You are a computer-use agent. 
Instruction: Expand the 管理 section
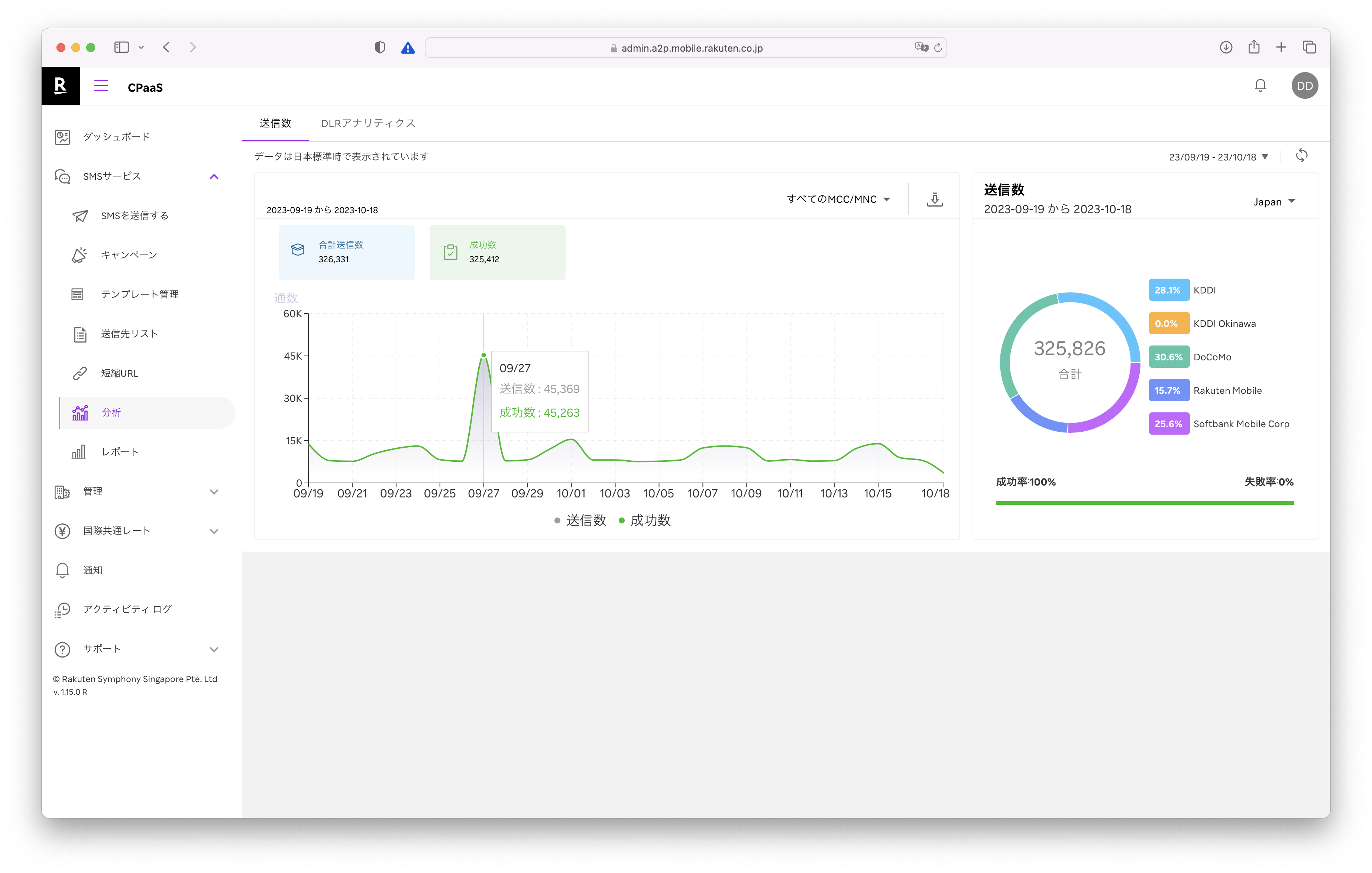coord(214,492)
